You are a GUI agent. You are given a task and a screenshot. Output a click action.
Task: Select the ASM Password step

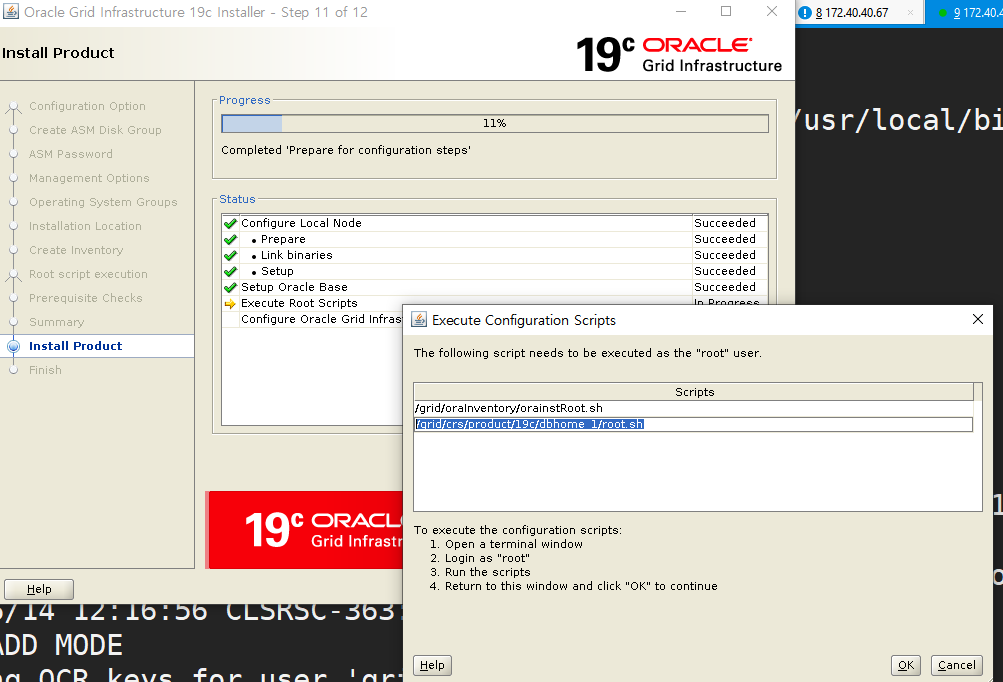[70, 154]
